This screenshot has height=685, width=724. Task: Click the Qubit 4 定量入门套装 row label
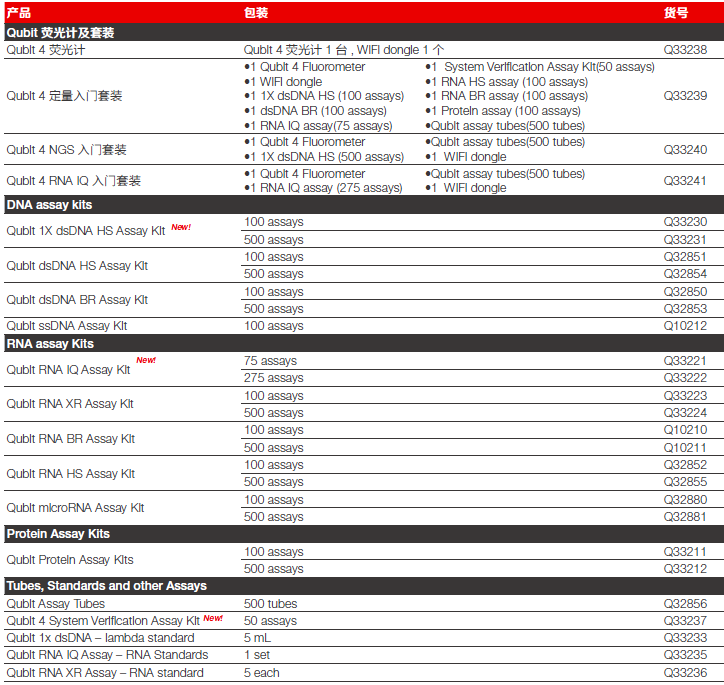(64, 96)
